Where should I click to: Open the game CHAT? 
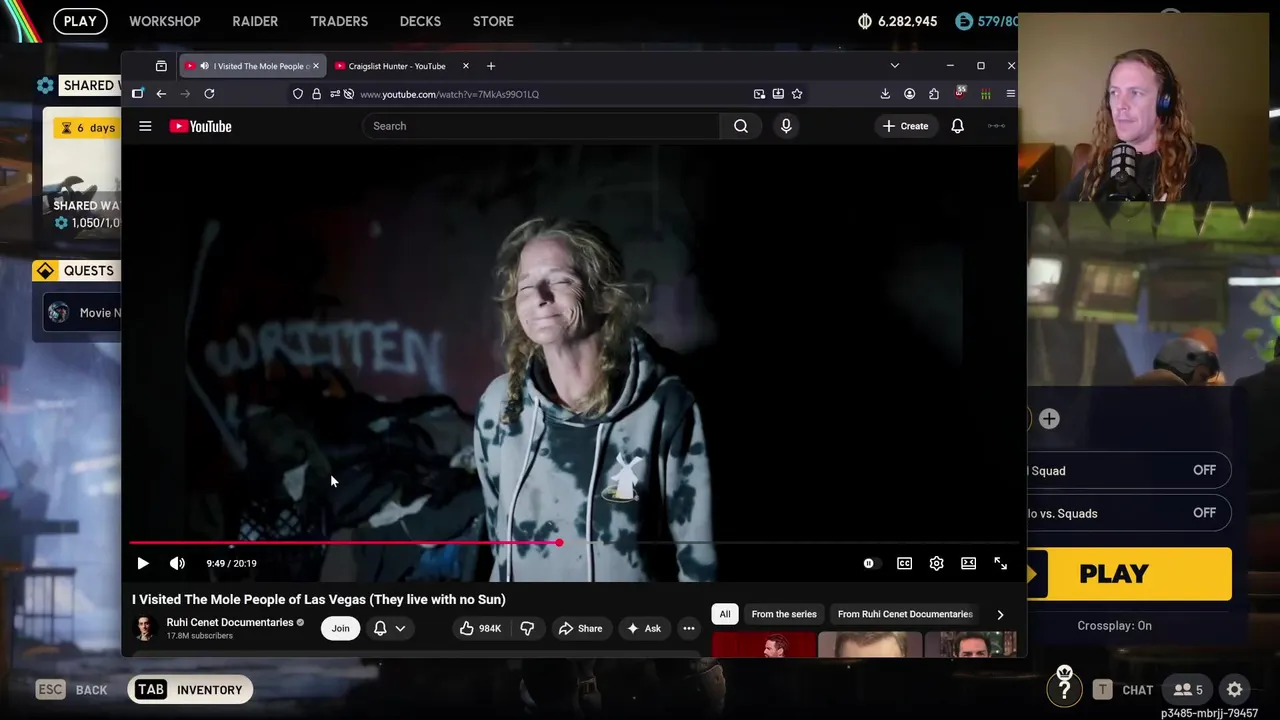(x=1124, y=689)
